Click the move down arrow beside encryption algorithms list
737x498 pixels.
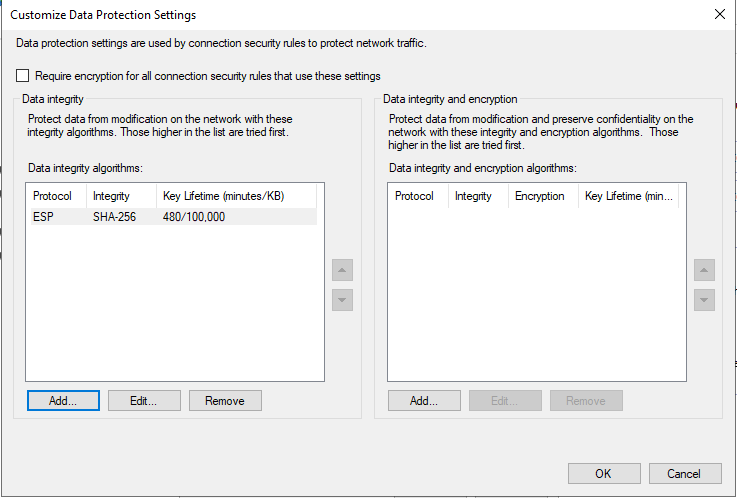(704, 299)
